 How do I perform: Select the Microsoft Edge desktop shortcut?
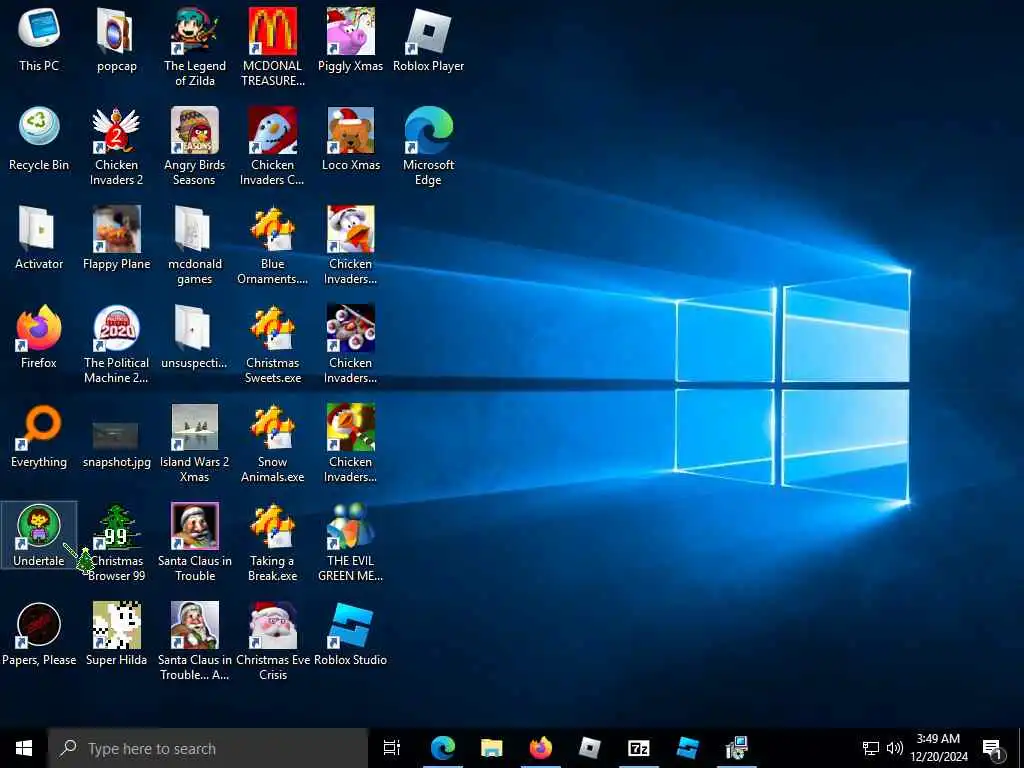coord(428,146)
